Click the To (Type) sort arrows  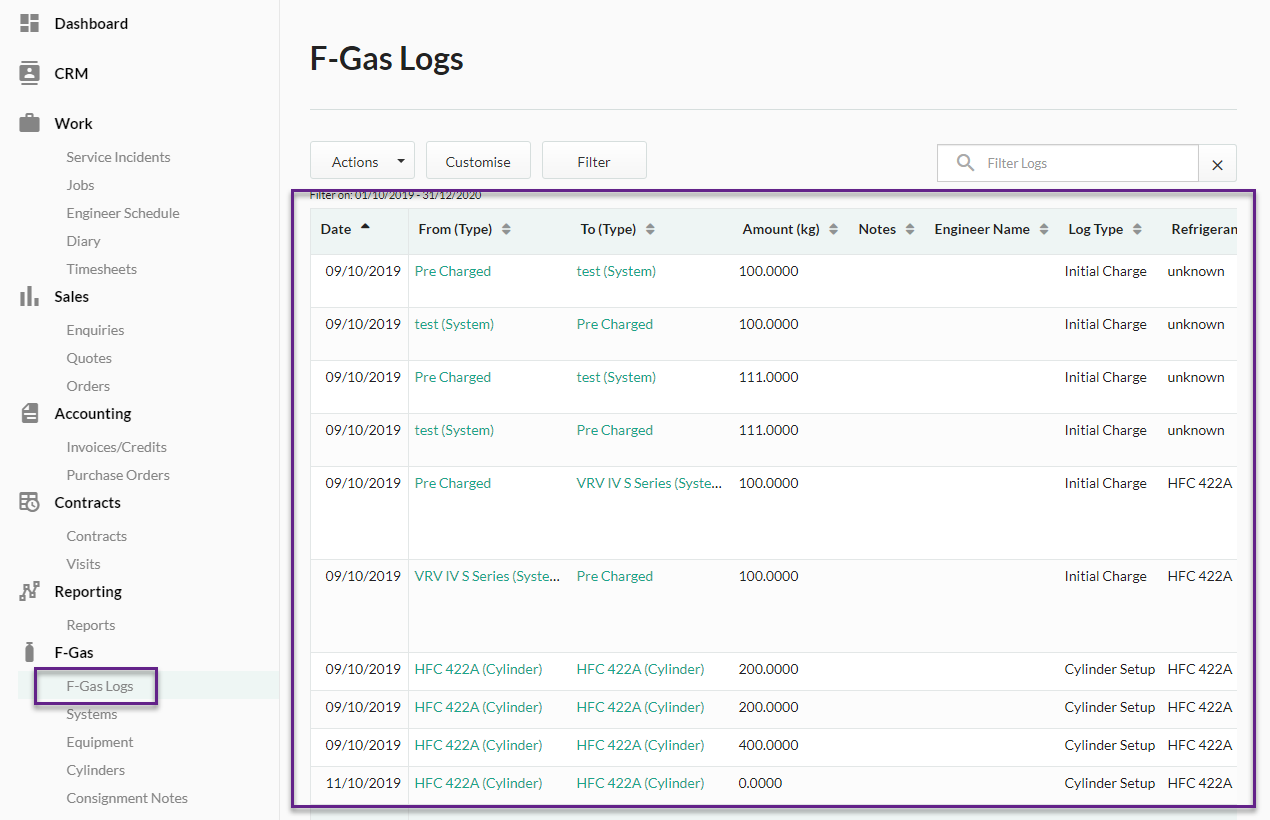(x=650, y=229)
